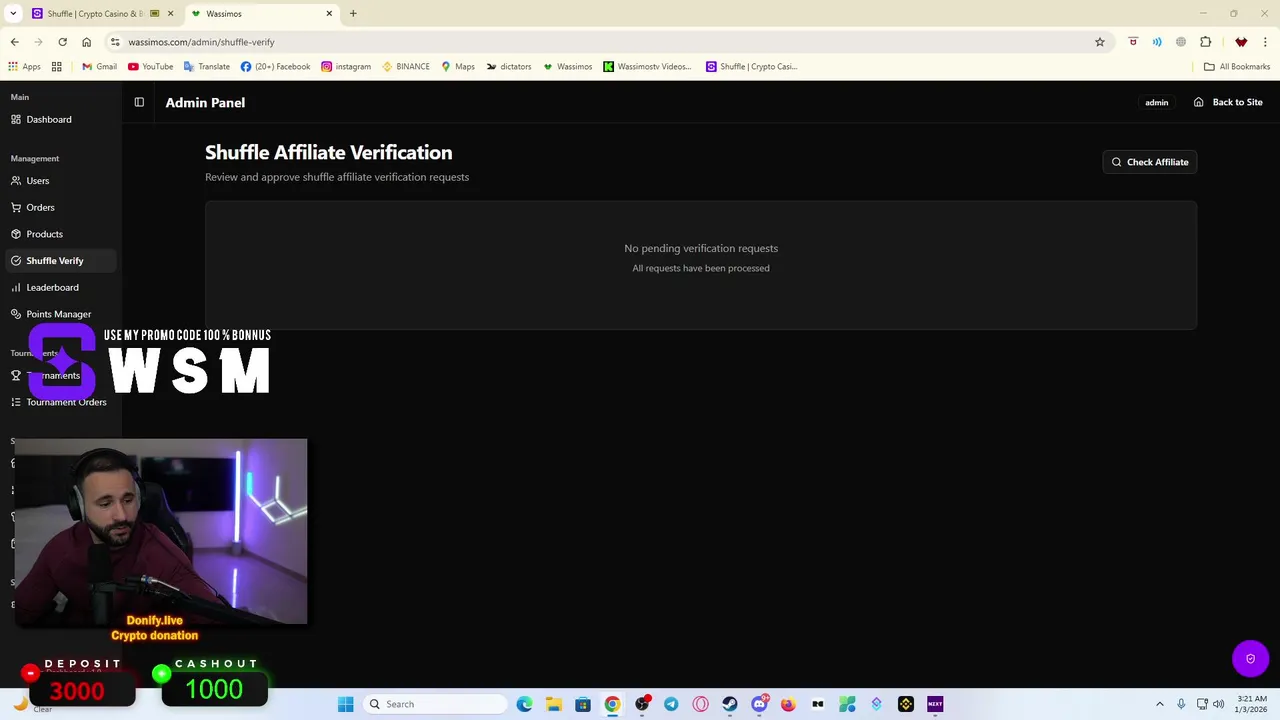This screenshot has height=720, width=1280.
Task: Open the Windows Start menu
Action: 345,704
